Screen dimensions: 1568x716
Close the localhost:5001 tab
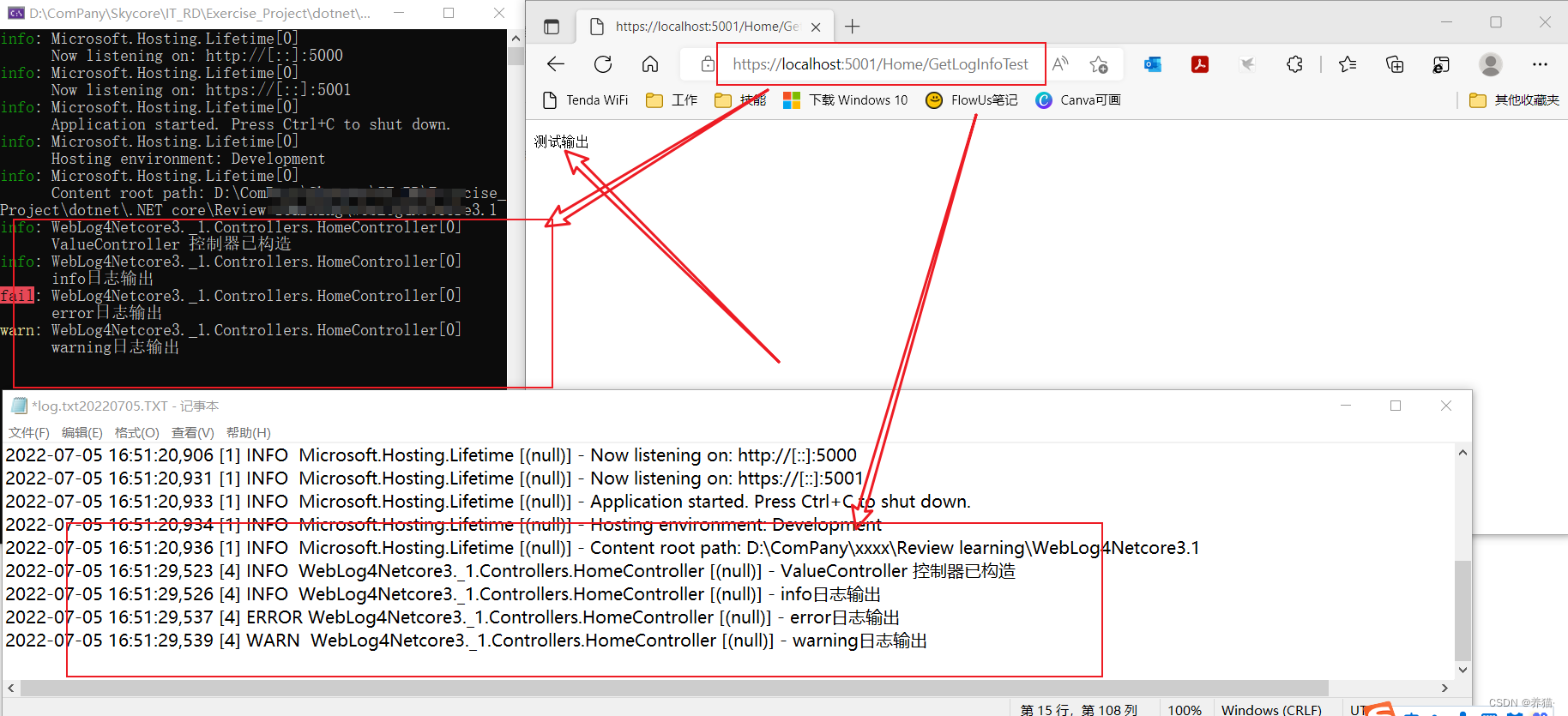click(x=816, y=27)
